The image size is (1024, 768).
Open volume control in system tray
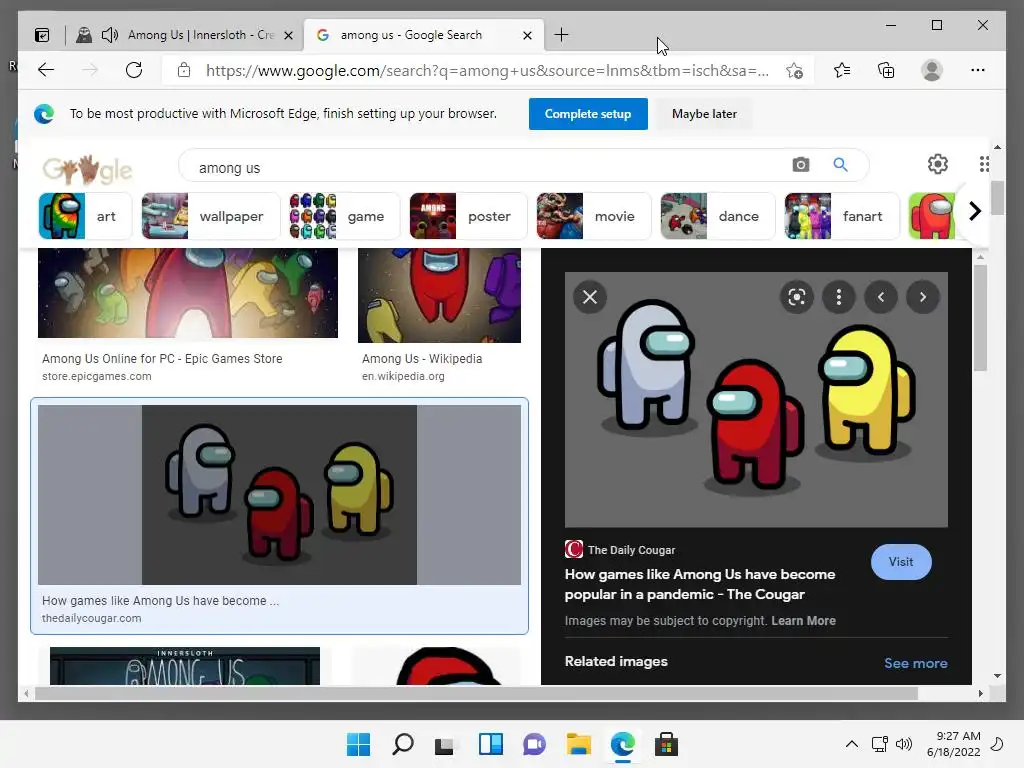point(904,744)
